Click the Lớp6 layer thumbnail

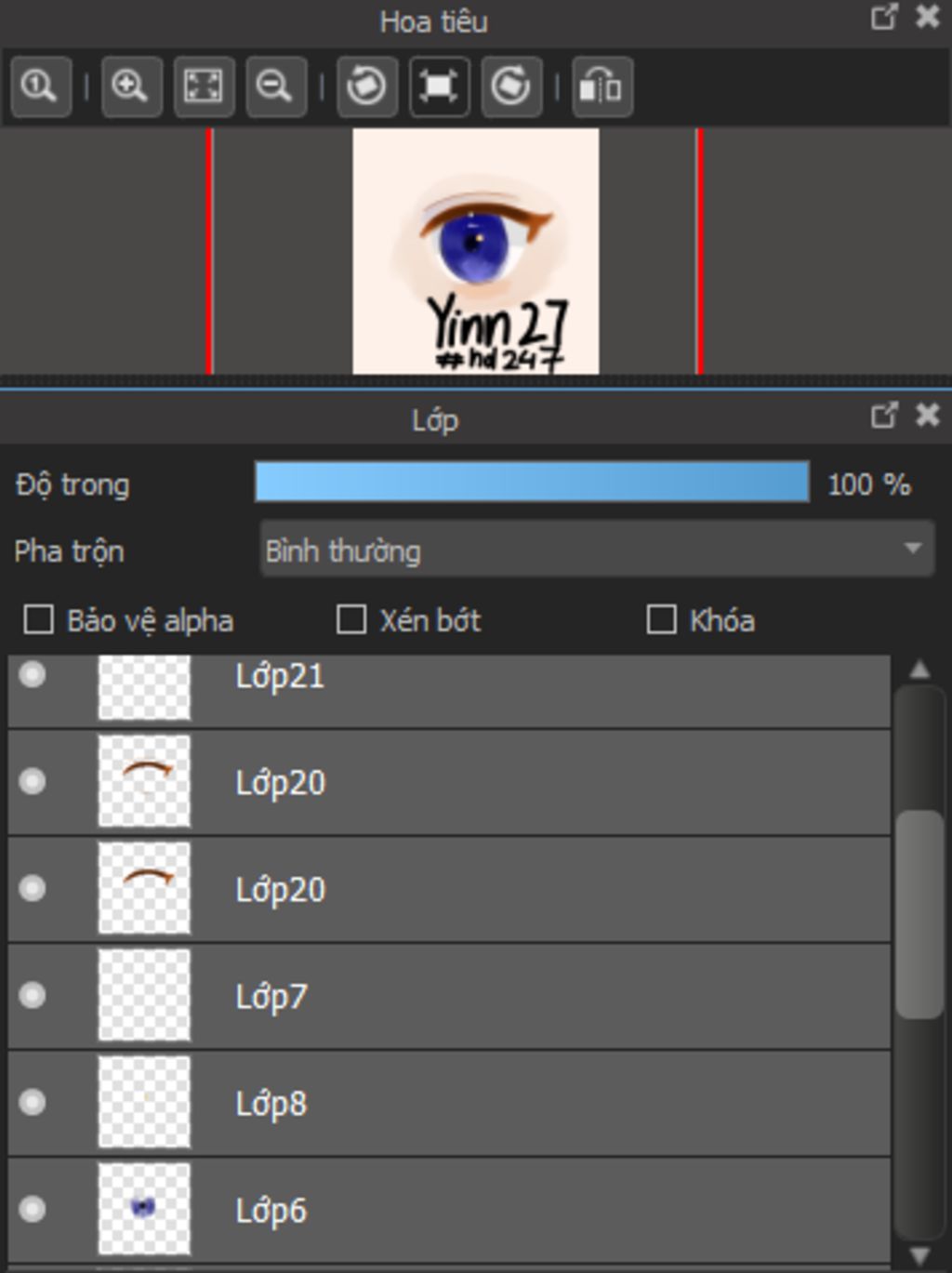[144, 1208]
